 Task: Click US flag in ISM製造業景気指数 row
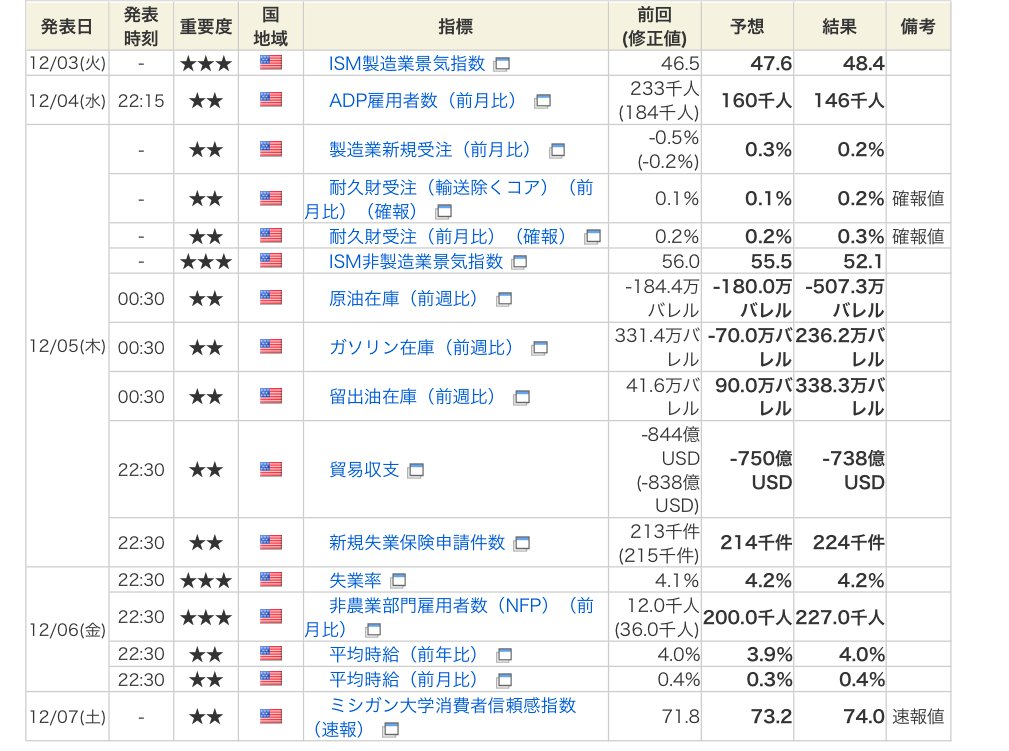point(271,62)
